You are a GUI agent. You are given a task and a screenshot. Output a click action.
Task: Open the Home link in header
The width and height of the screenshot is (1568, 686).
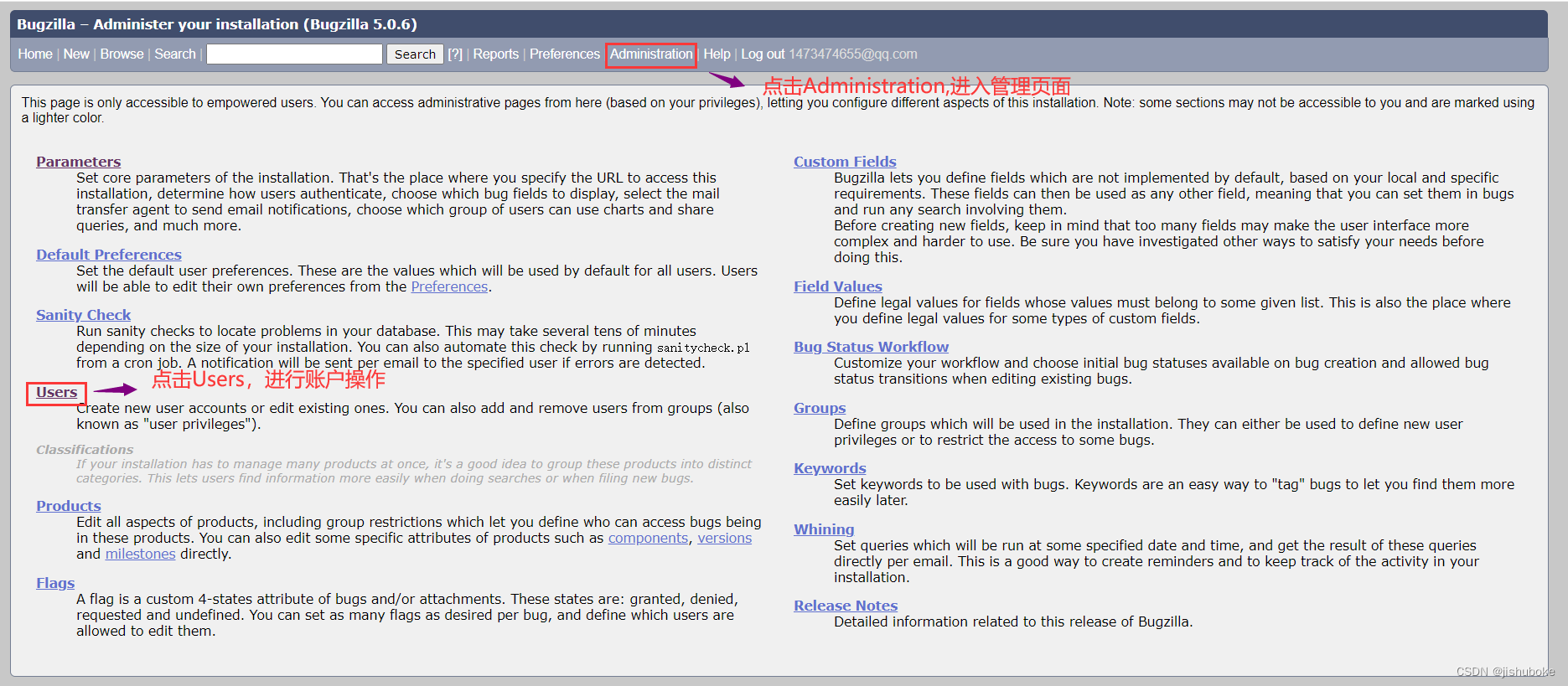pos(35,54)
